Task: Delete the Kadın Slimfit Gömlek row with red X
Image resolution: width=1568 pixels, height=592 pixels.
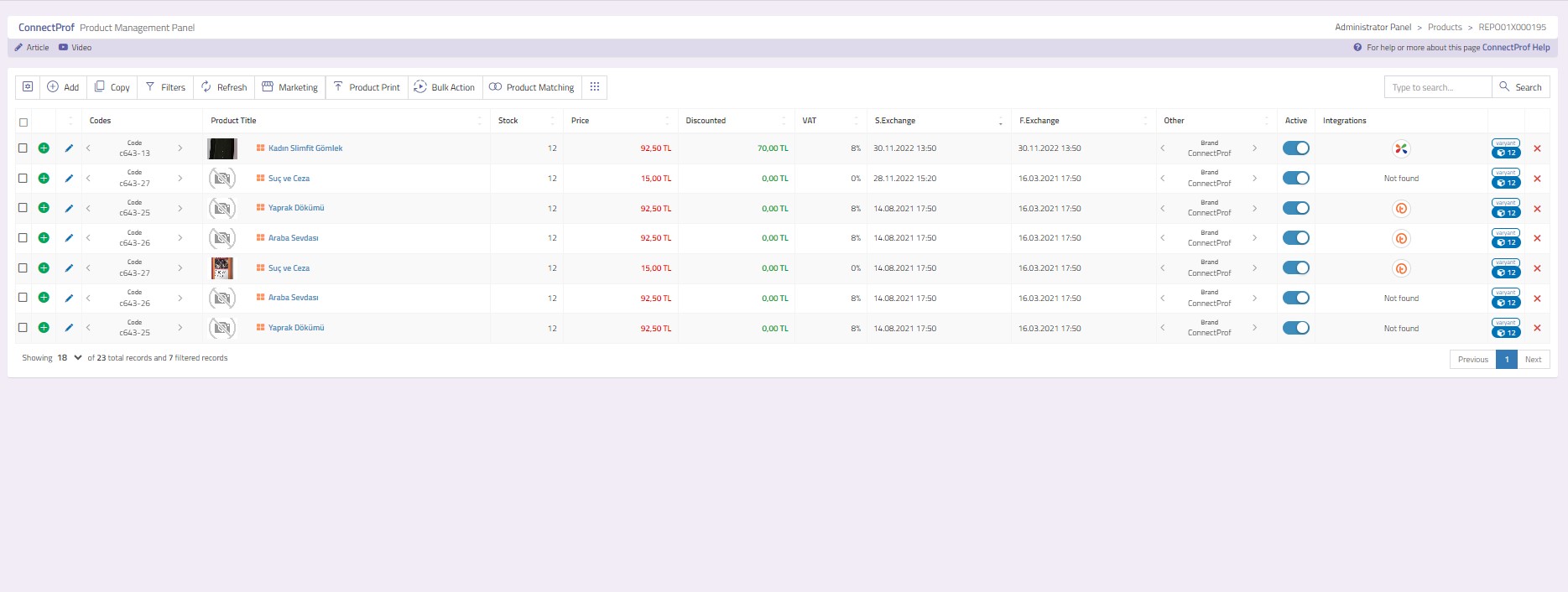Action: (x=1537, y=148)
